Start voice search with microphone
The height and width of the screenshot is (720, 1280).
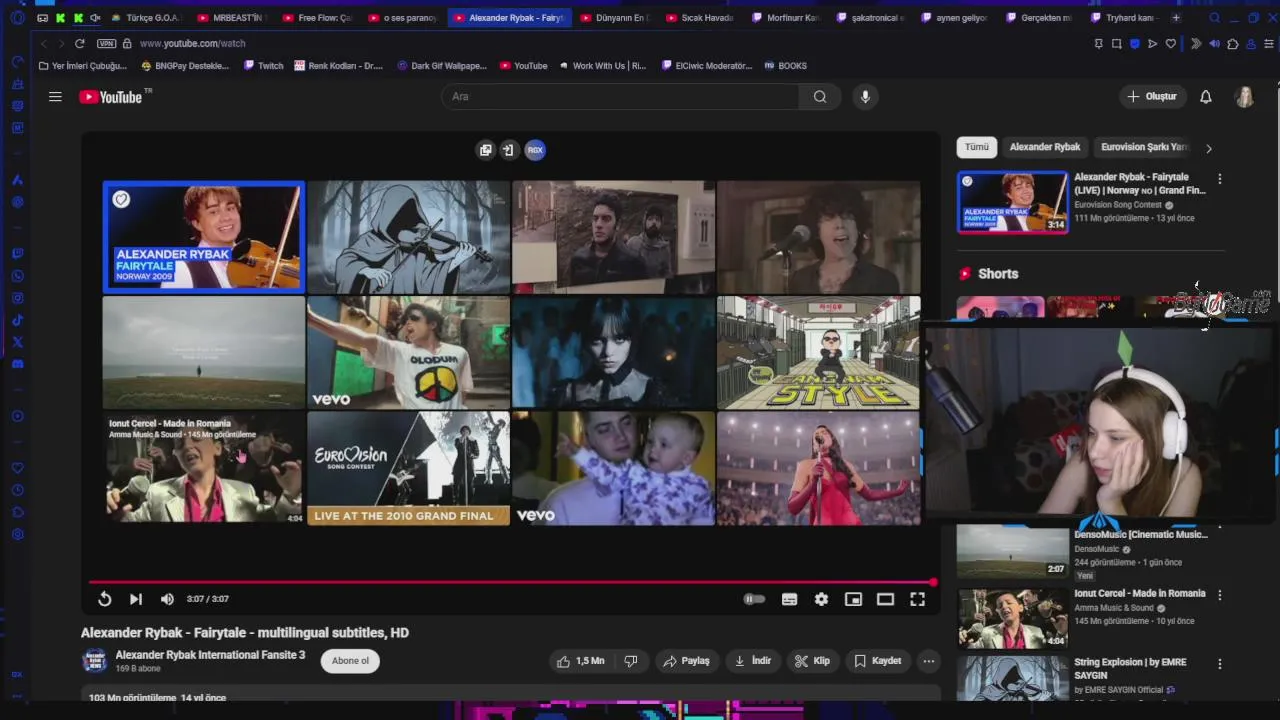[x=865, y=97]
